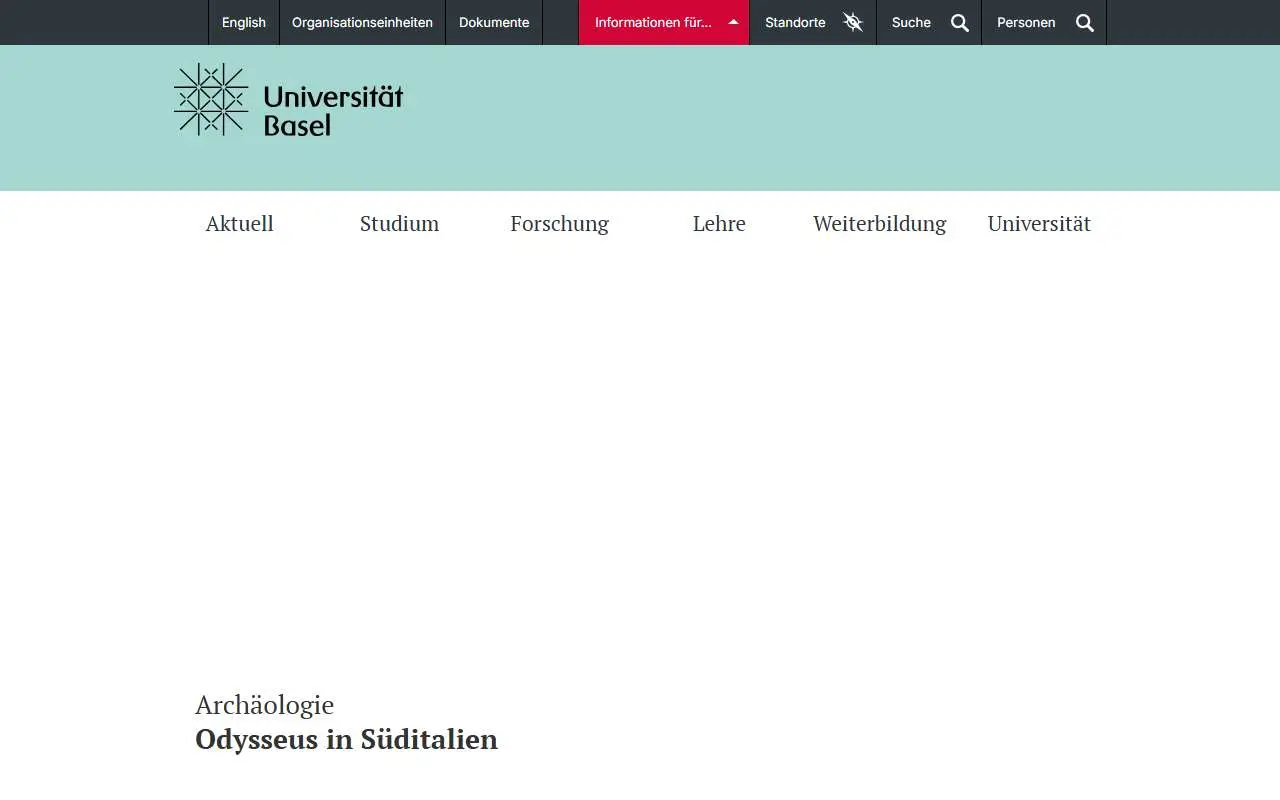Open the Weiterbildung menu

pyautogui.click(x=880, y=224)
